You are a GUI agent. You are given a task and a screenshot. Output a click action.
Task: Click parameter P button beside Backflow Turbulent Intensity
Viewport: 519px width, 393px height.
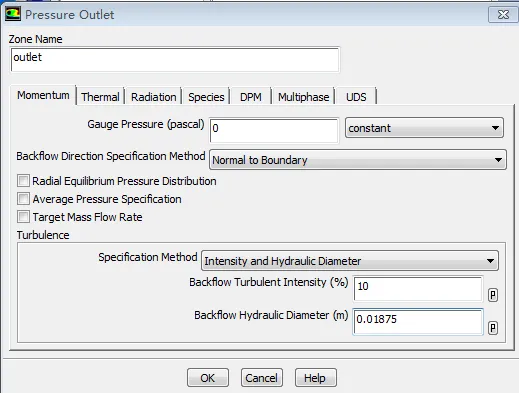[493, 295]
